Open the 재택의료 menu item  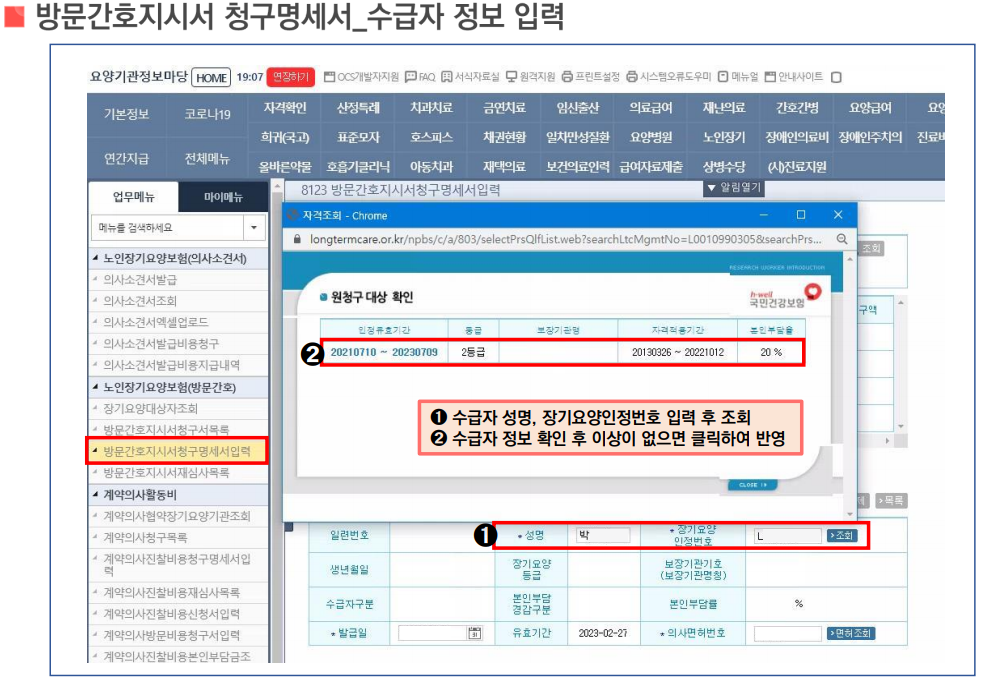(x=505, y=167)
